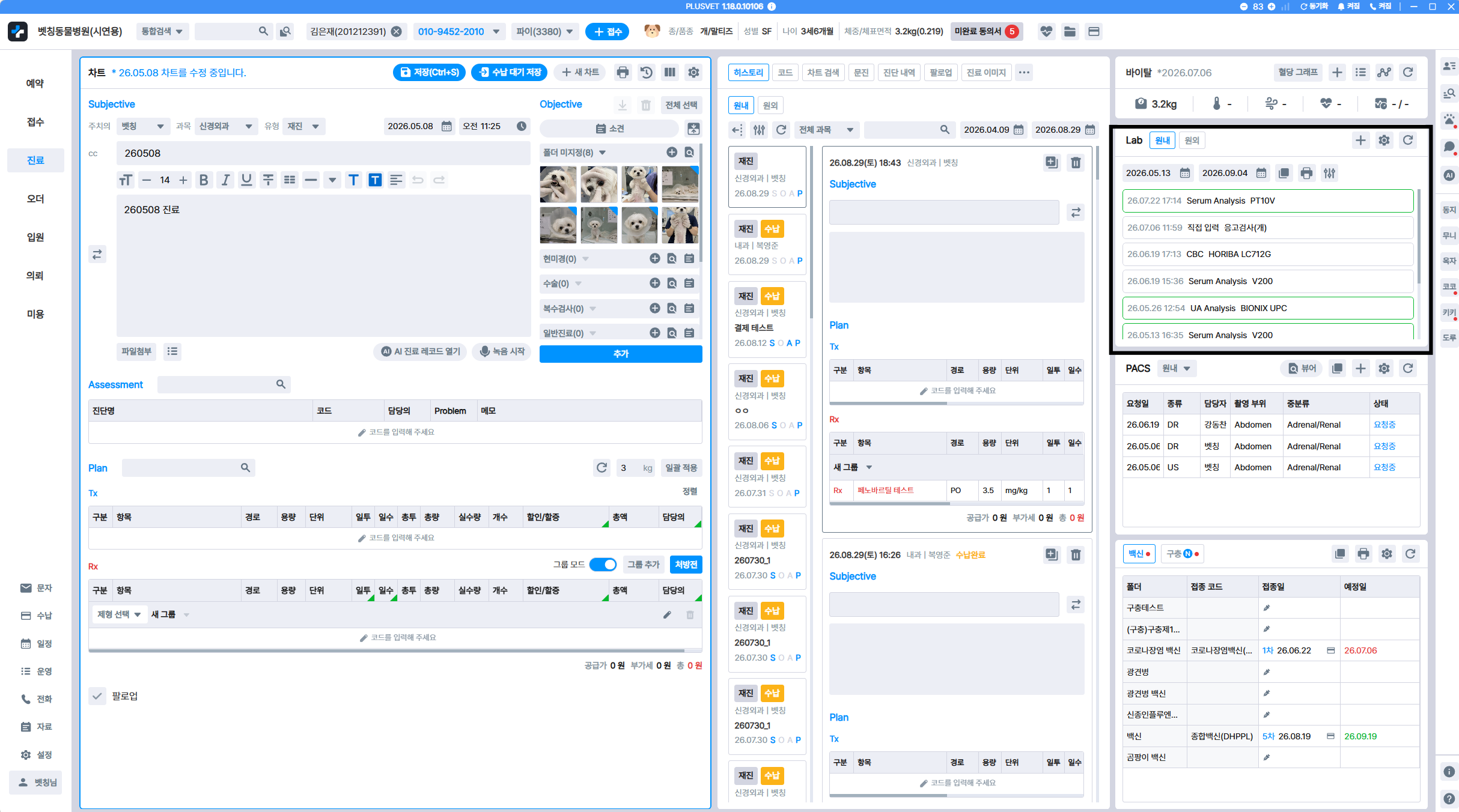The image size is (1459, 812).
Task: Click the 저장(Ctrl+S) button
Action: (430, 73)
